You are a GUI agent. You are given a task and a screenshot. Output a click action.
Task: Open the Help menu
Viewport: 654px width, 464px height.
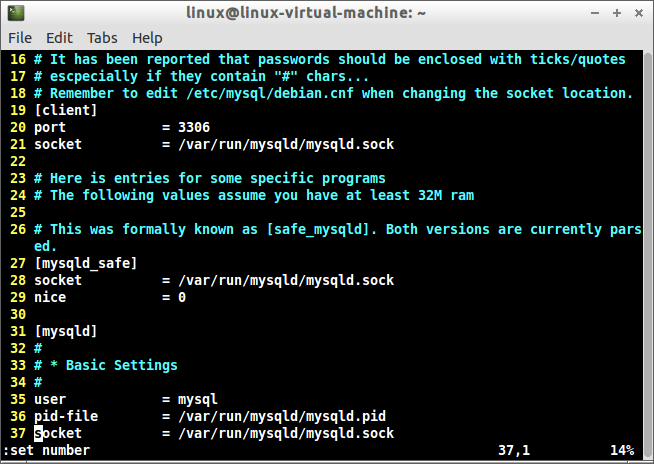(147, 38)
